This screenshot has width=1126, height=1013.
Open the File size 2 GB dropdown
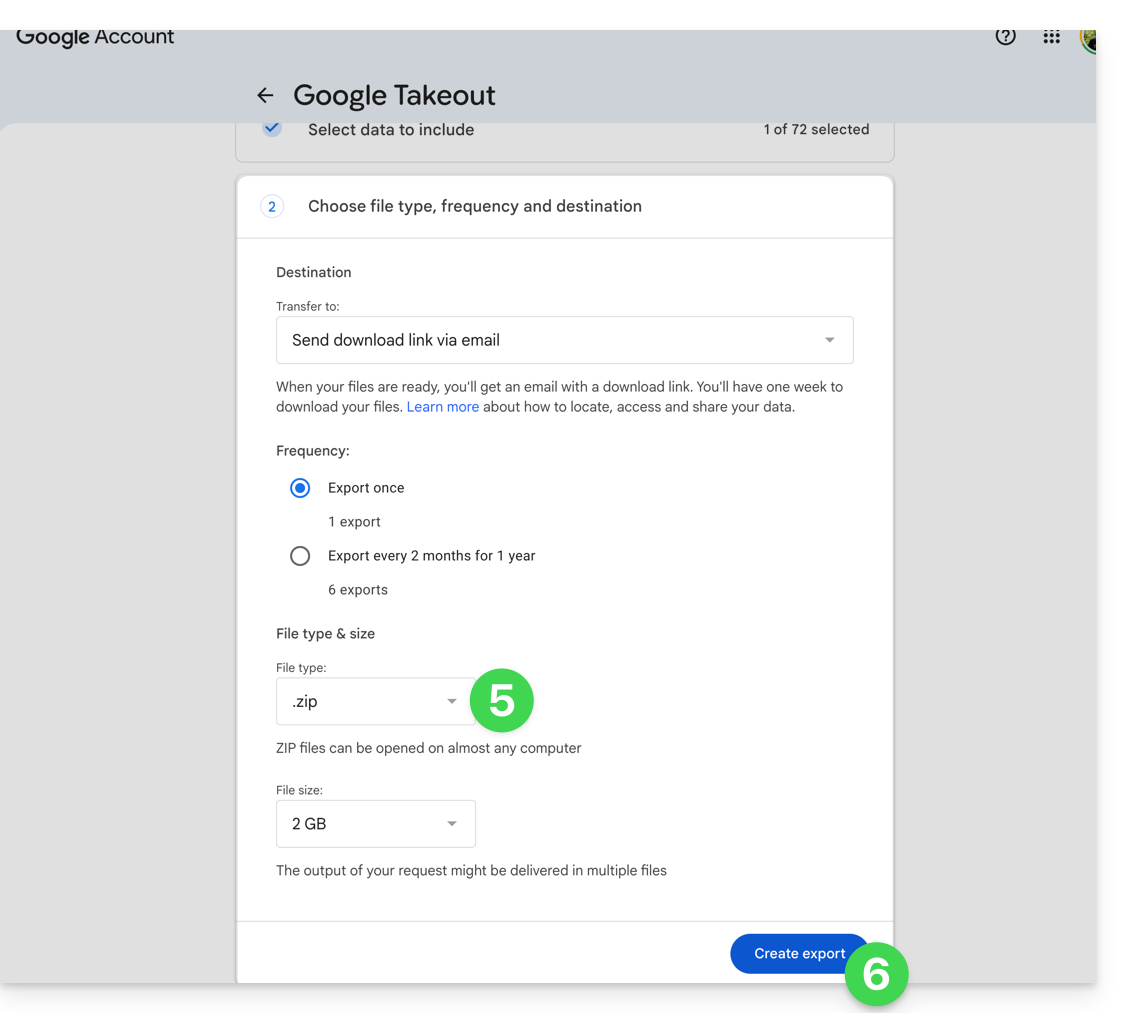(x=375, y=824)
